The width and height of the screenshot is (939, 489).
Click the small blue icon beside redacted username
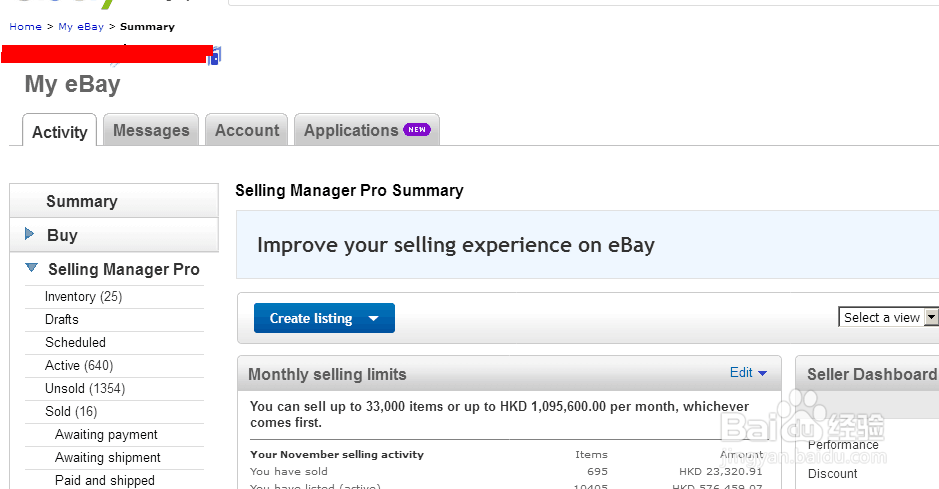[215, 56]
